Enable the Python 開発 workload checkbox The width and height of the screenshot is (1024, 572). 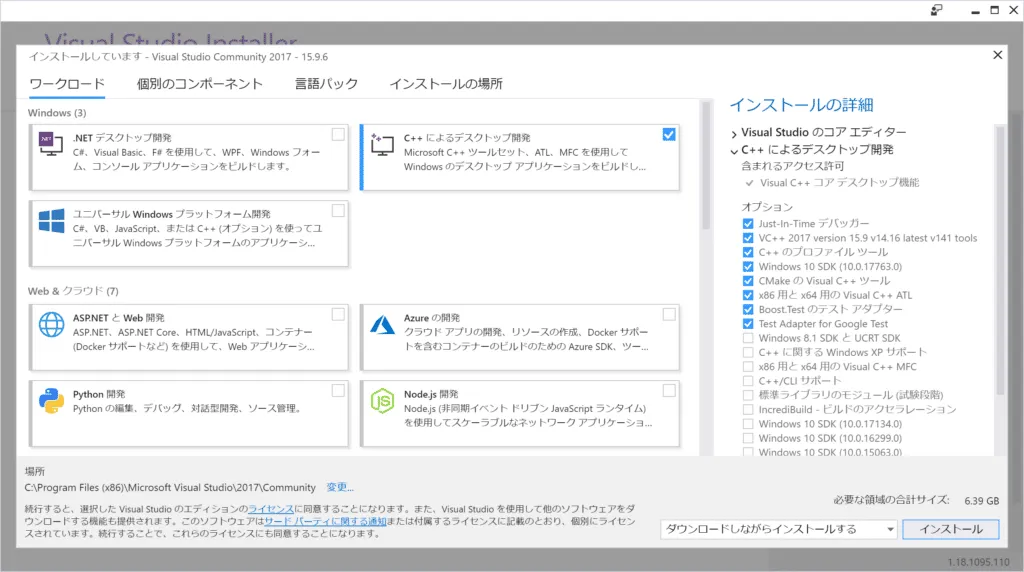[338, 391]
